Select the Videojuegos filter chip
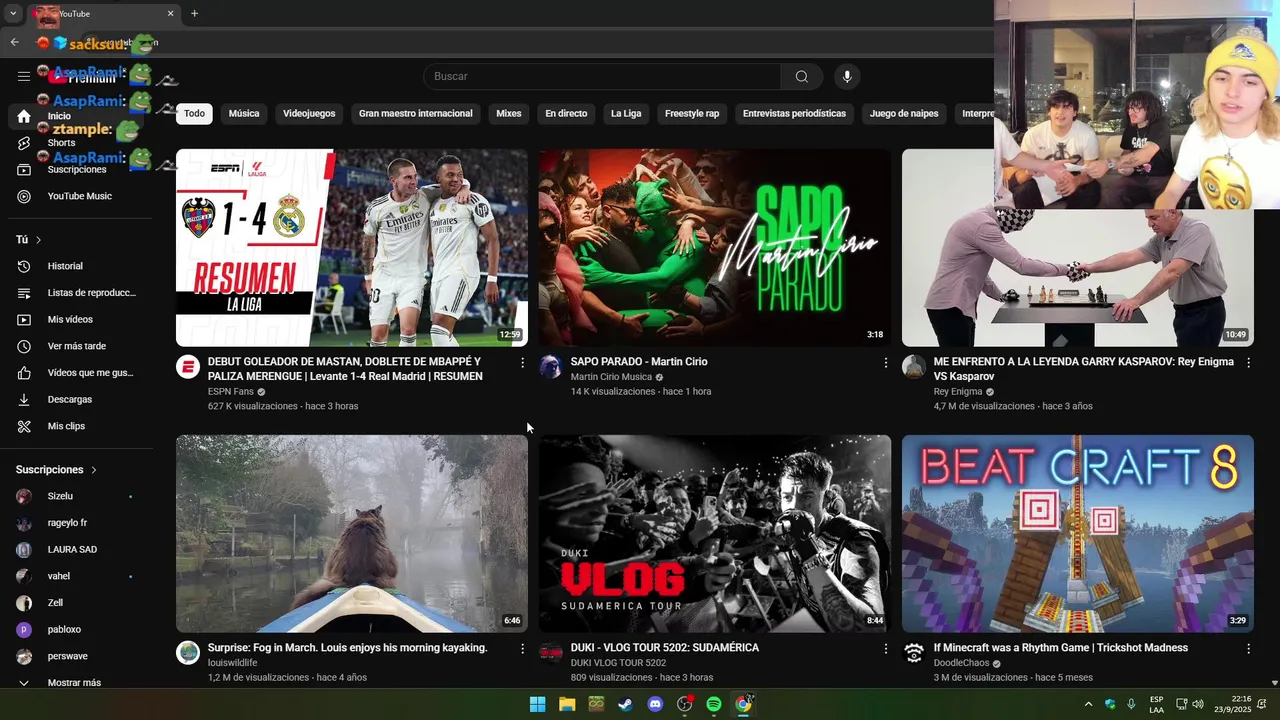 pos(309,114)
